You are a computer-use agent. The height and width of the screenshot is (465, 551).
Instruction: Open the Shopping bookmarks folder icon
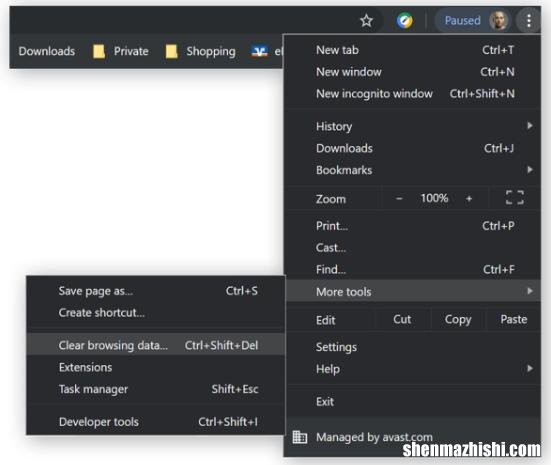[x=171, y=52]
